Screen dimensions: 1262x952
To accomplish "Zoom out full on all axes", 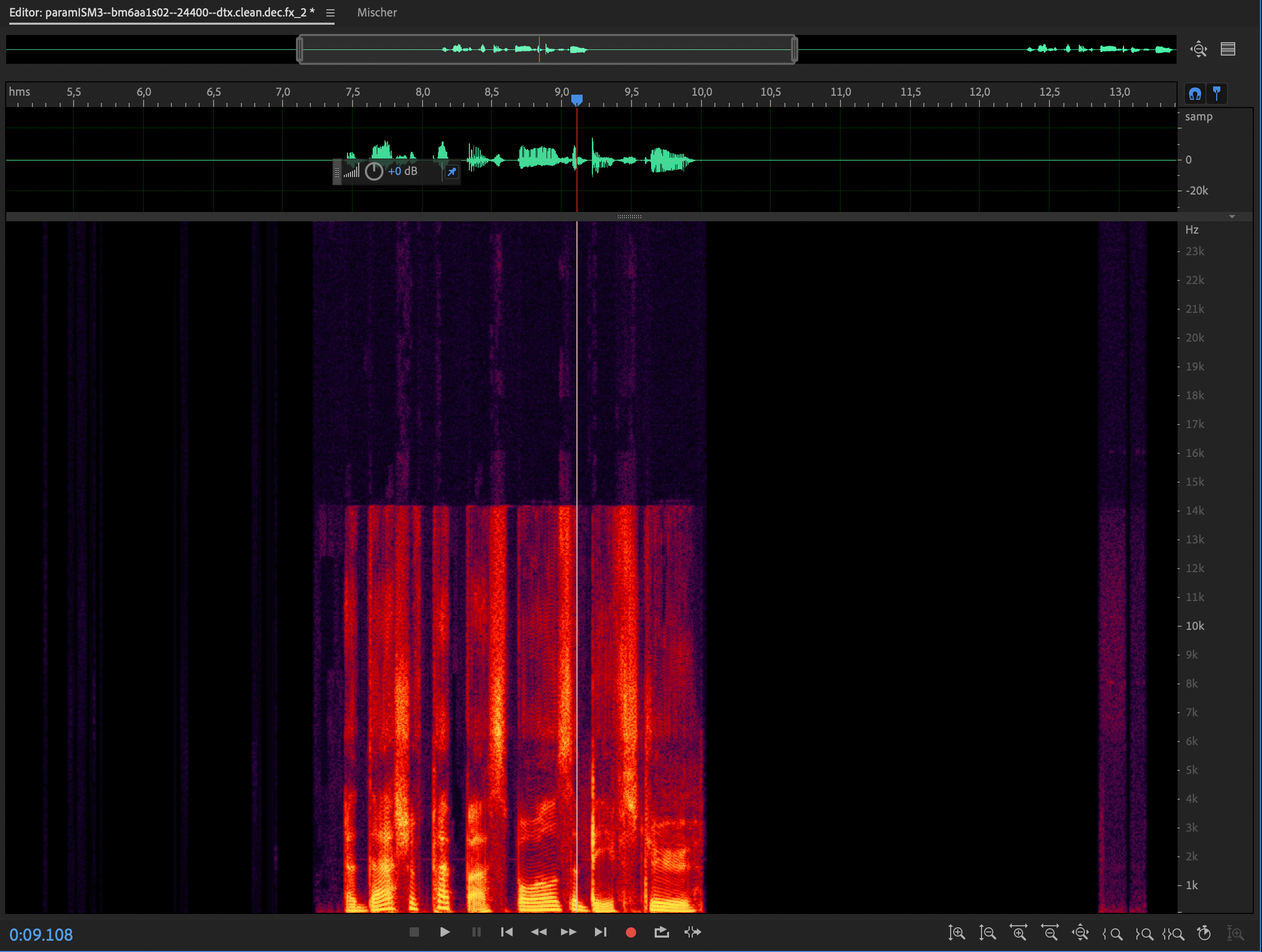I will point(1080,932).
